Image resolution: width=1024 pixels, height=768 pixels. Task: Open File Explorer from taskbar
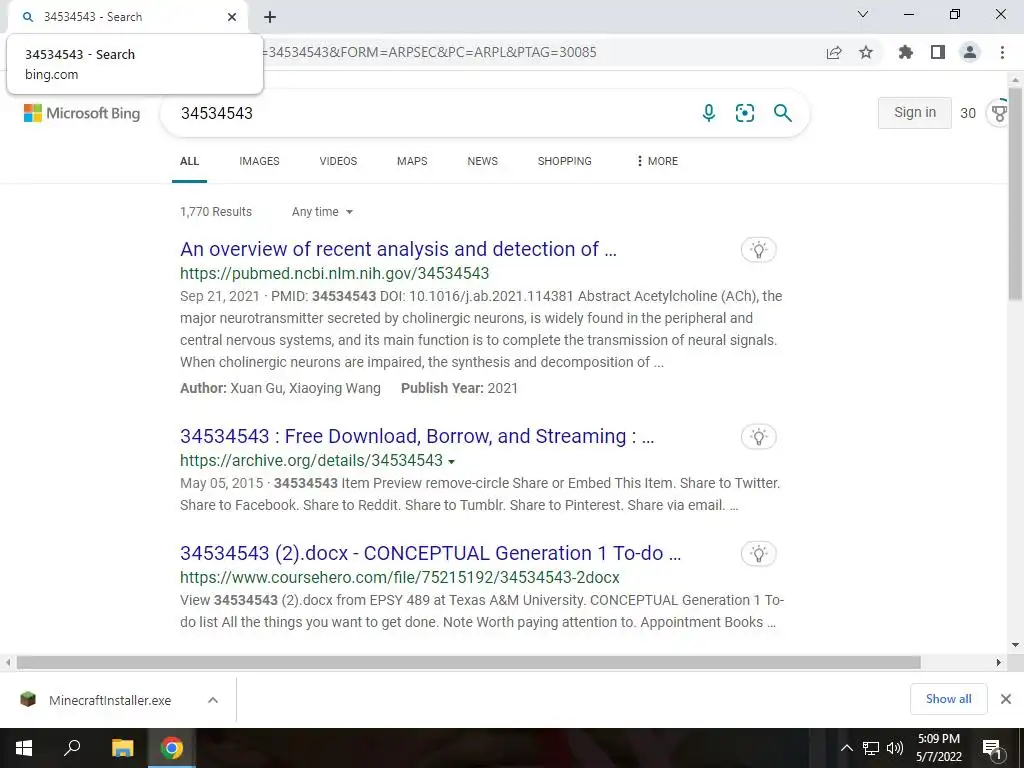pyautogui.click(x=122, y=748)
